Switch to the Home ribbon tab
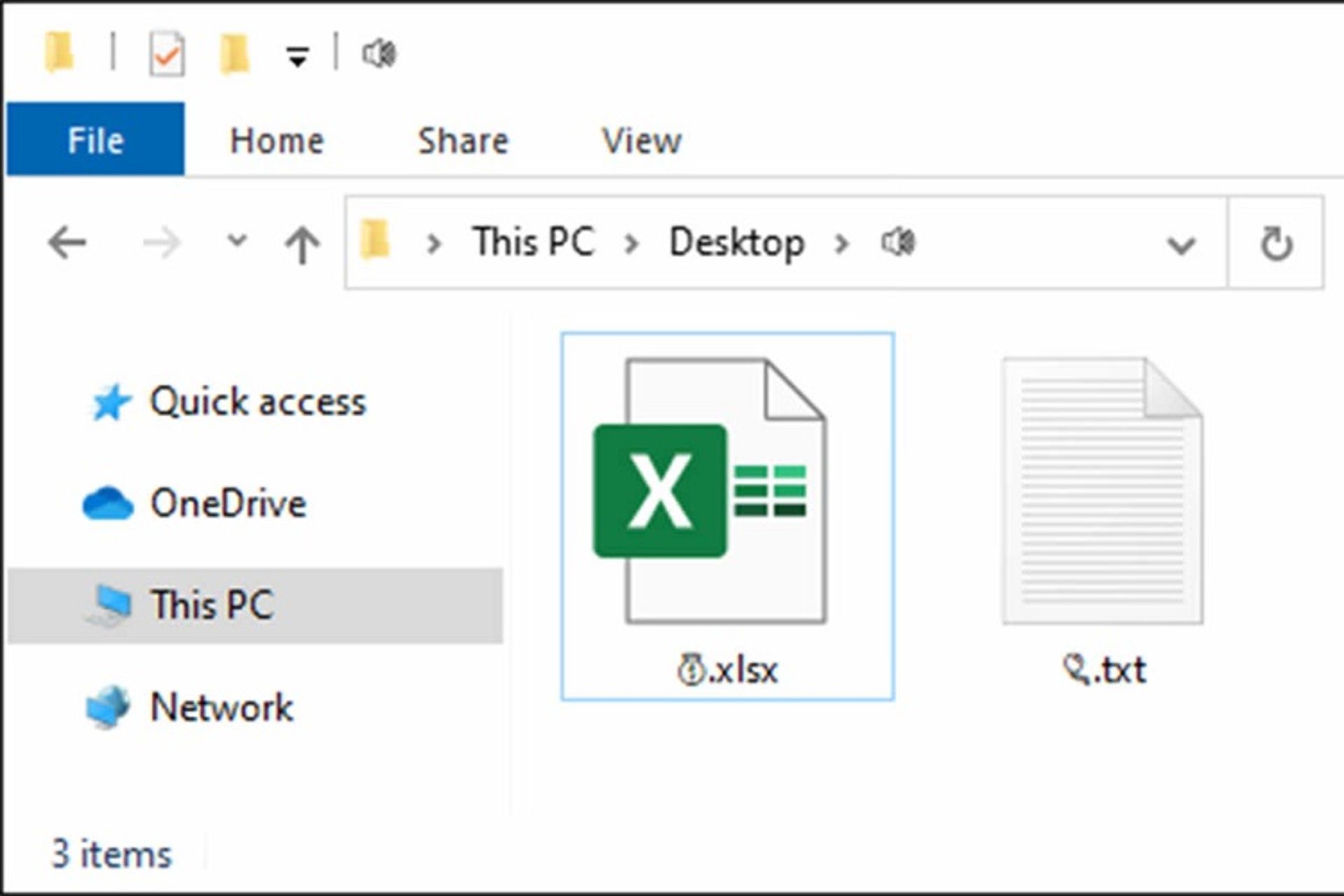1344x896 pixels. (x=277, y=141)
